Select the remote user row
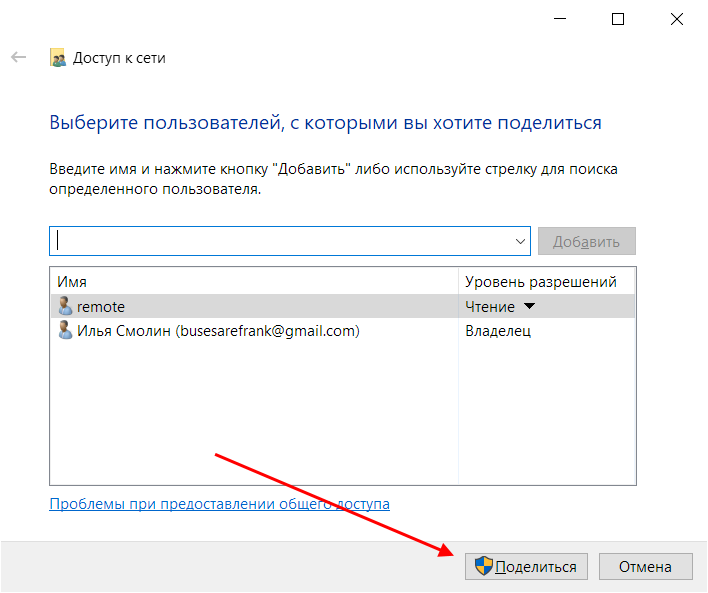 tap(343, 306)
